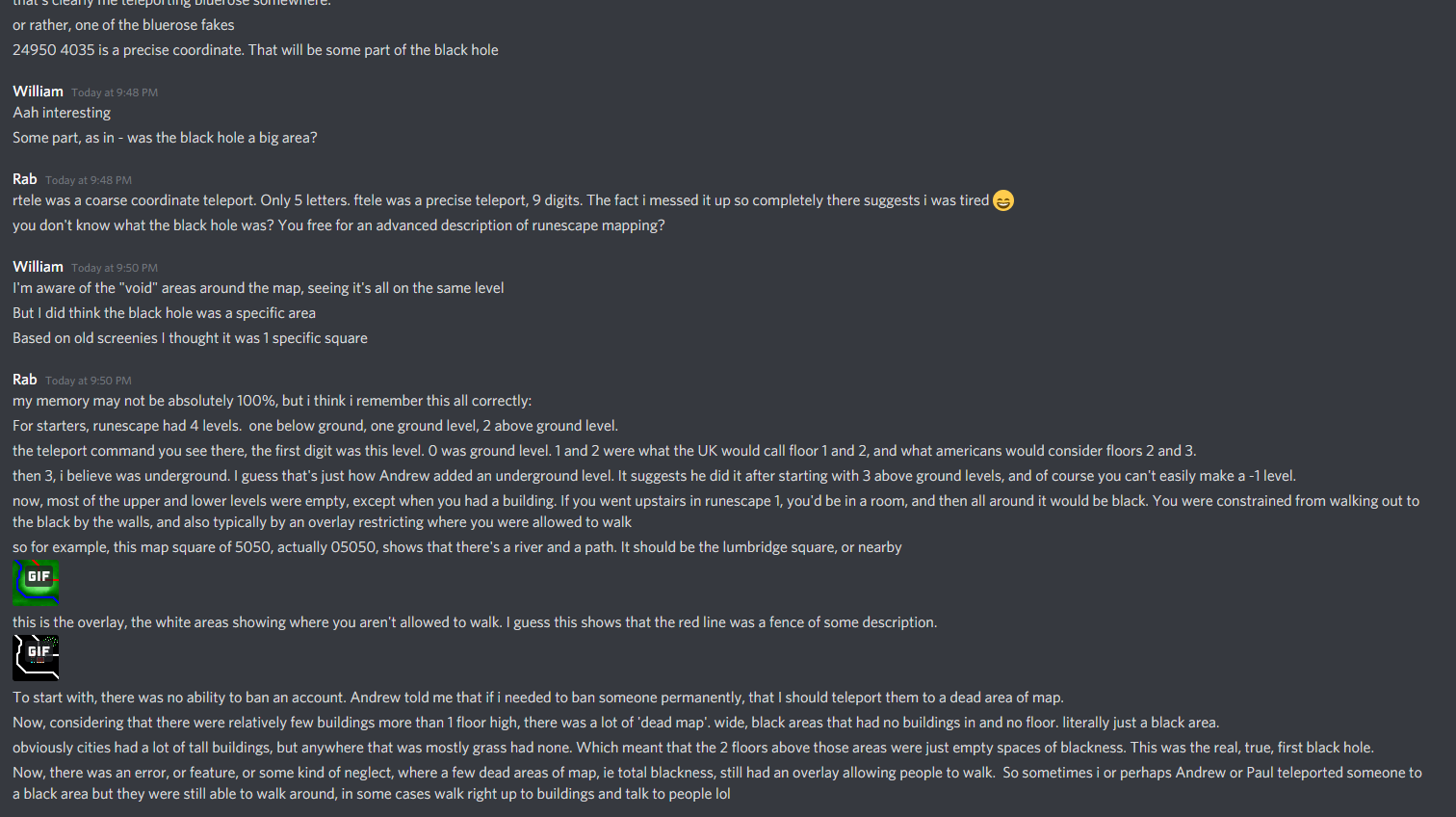Click William's username above the "void" areas message
1456x817 pixels.
[38, 267]
